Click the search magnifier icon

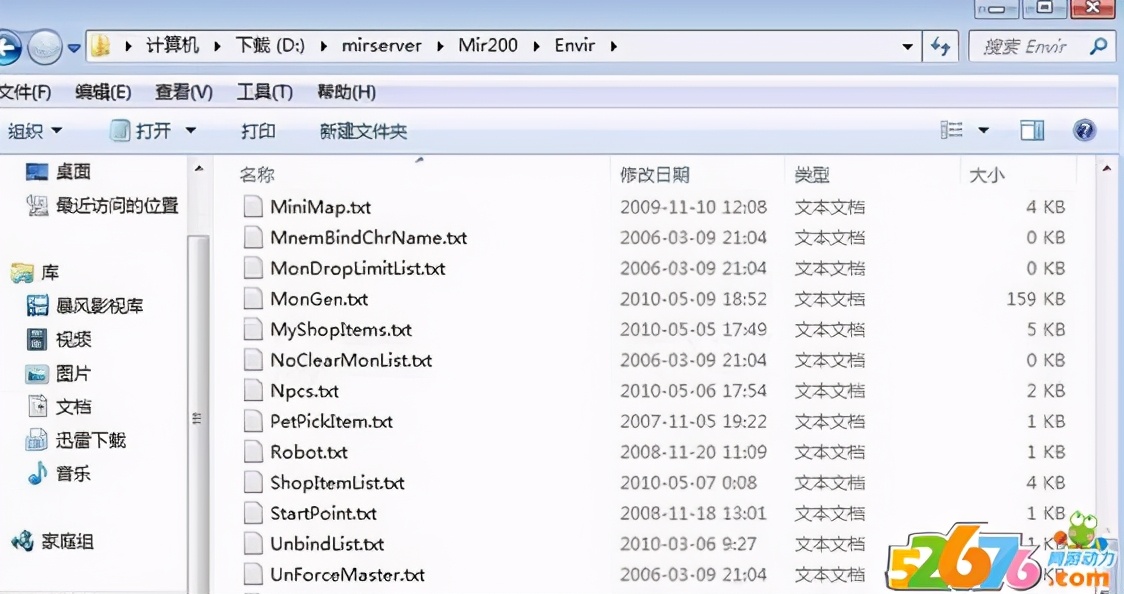(1097, 47)
